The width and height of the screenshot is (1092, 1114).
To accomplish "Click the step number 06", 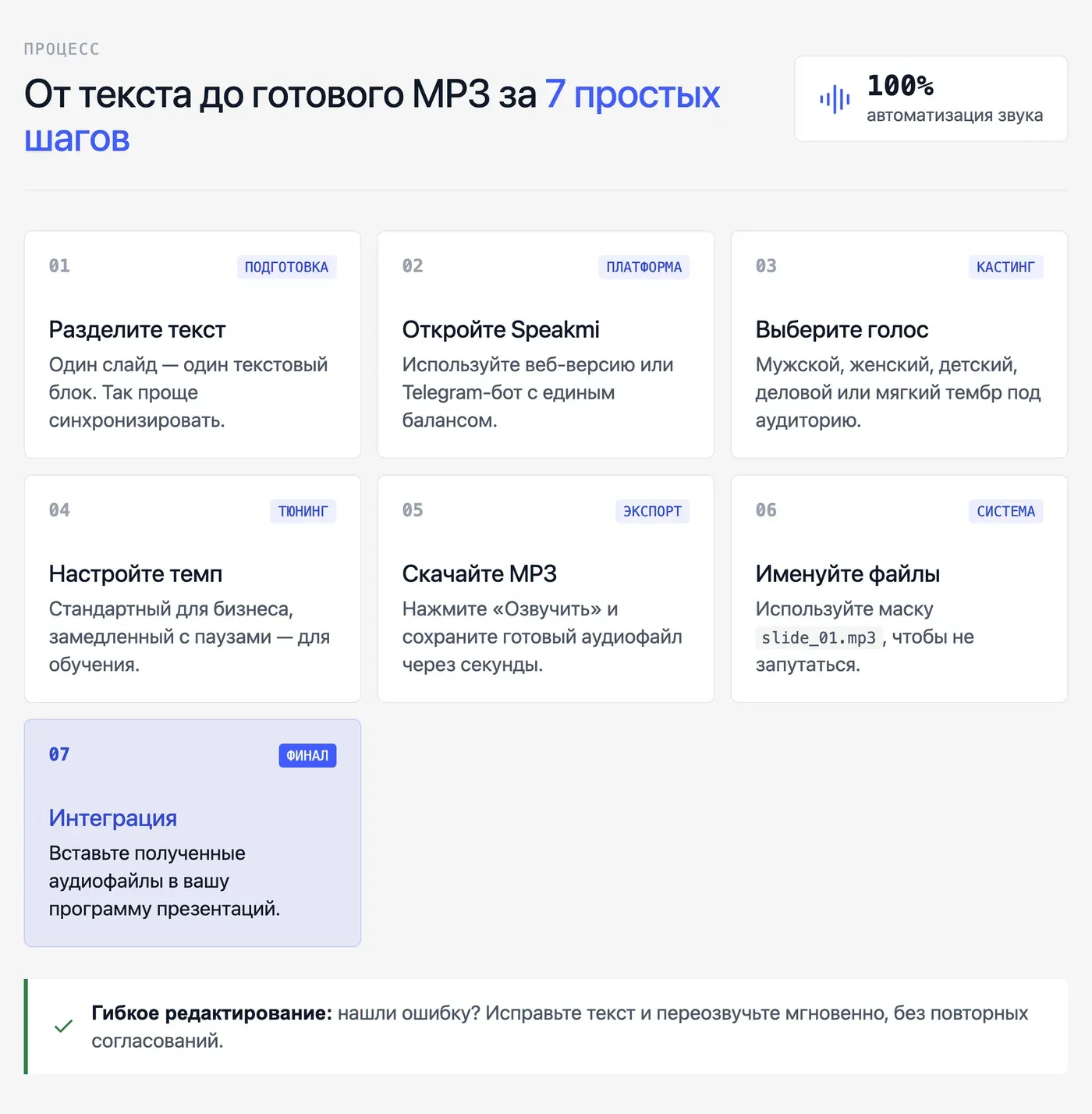I will click(x=766, y=510).
